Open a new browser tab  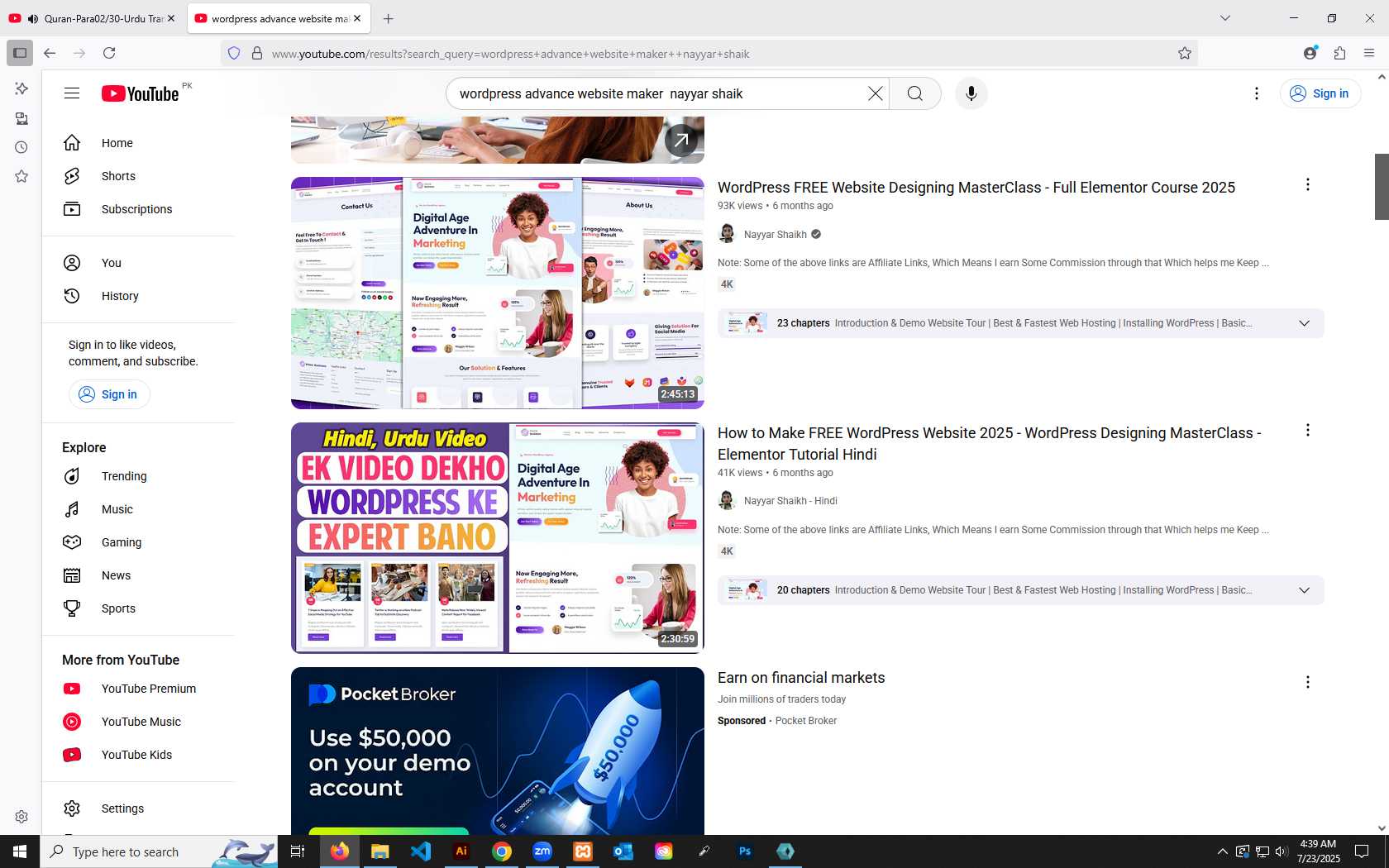pyautogui.click(x=389, y=18)
